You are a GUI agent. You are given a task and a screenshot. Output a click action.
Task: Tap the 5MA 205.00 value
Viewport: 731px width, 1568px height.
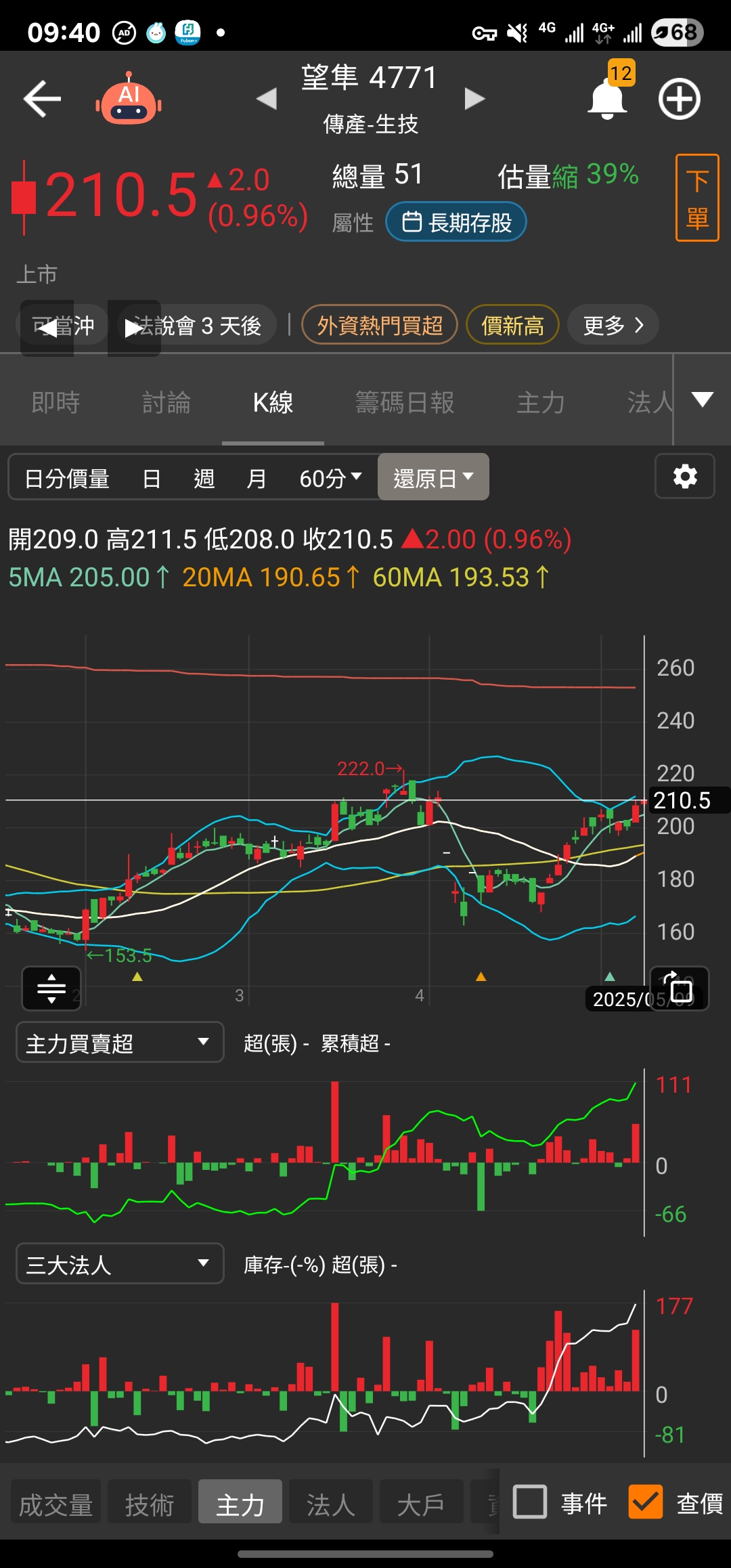click(x=88, y=578)
